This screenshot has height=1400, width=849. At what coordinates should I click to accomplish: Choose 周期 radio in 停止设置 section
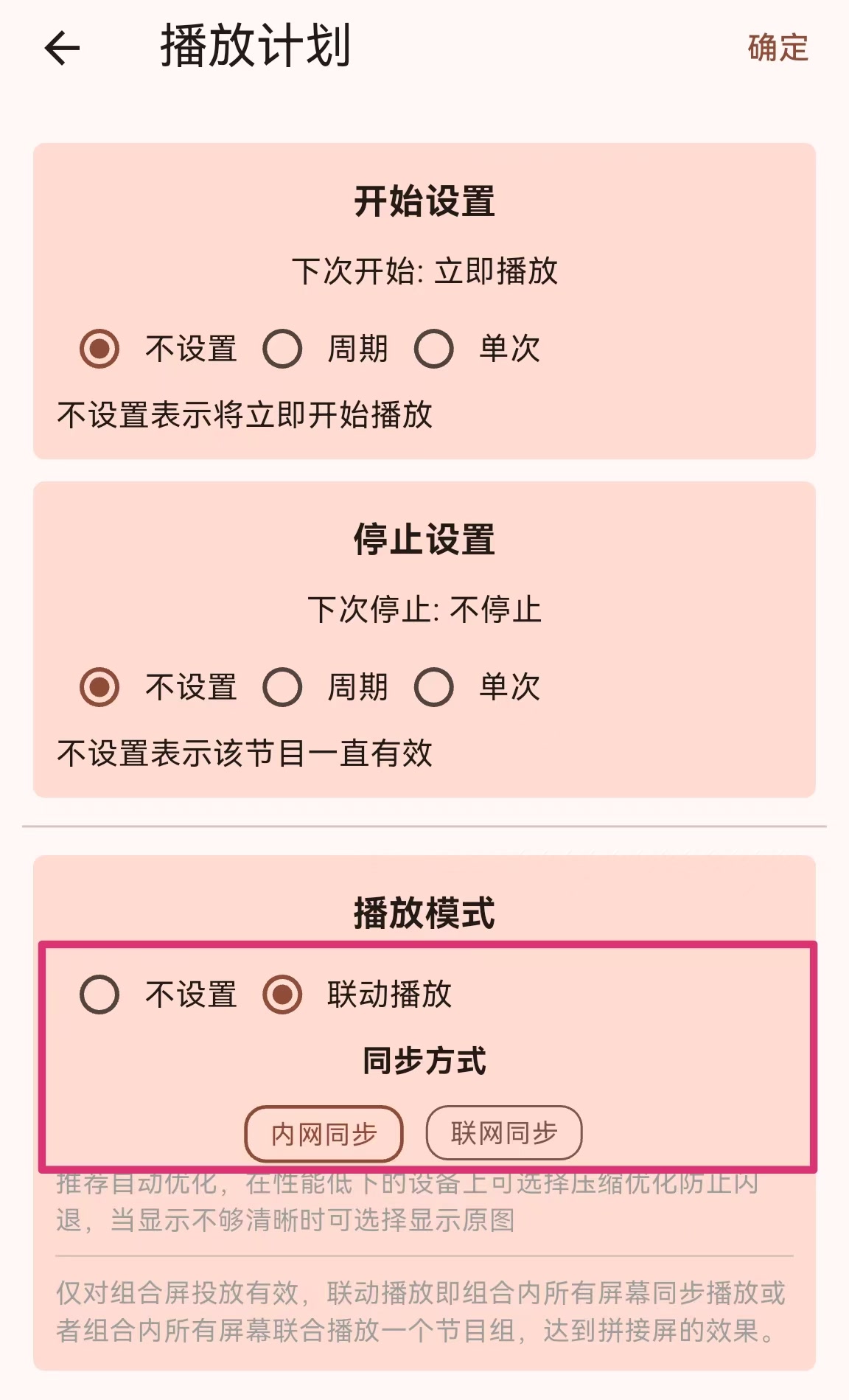tap(282, 687)
